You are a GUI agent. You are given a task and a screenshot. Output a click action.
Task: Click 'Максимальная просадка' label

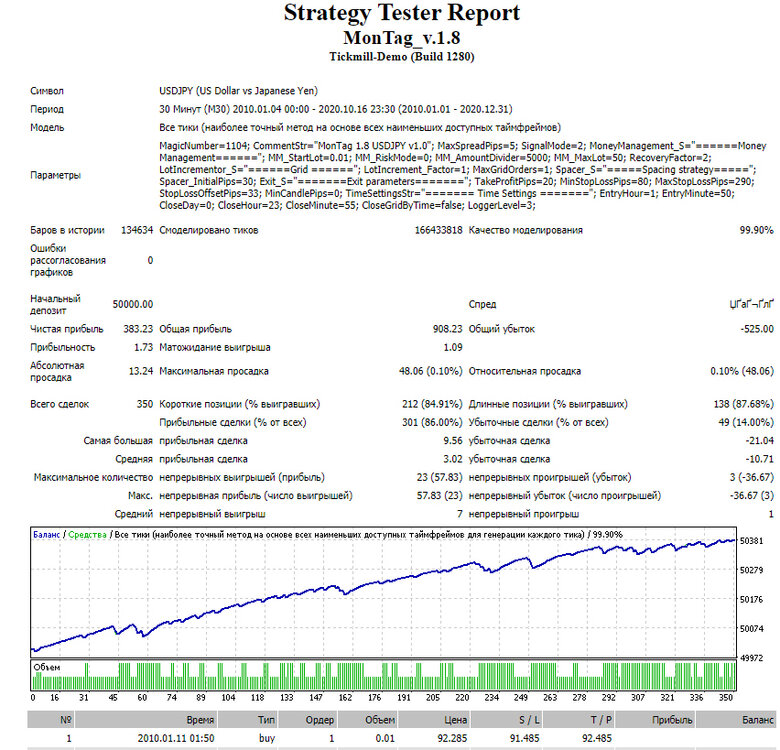[214, 372]
